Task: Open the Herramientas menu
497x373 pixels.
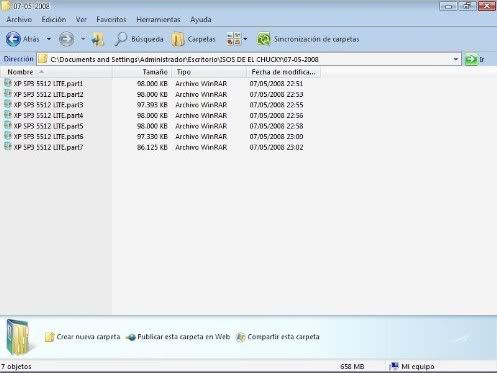Action: (158, 20)
